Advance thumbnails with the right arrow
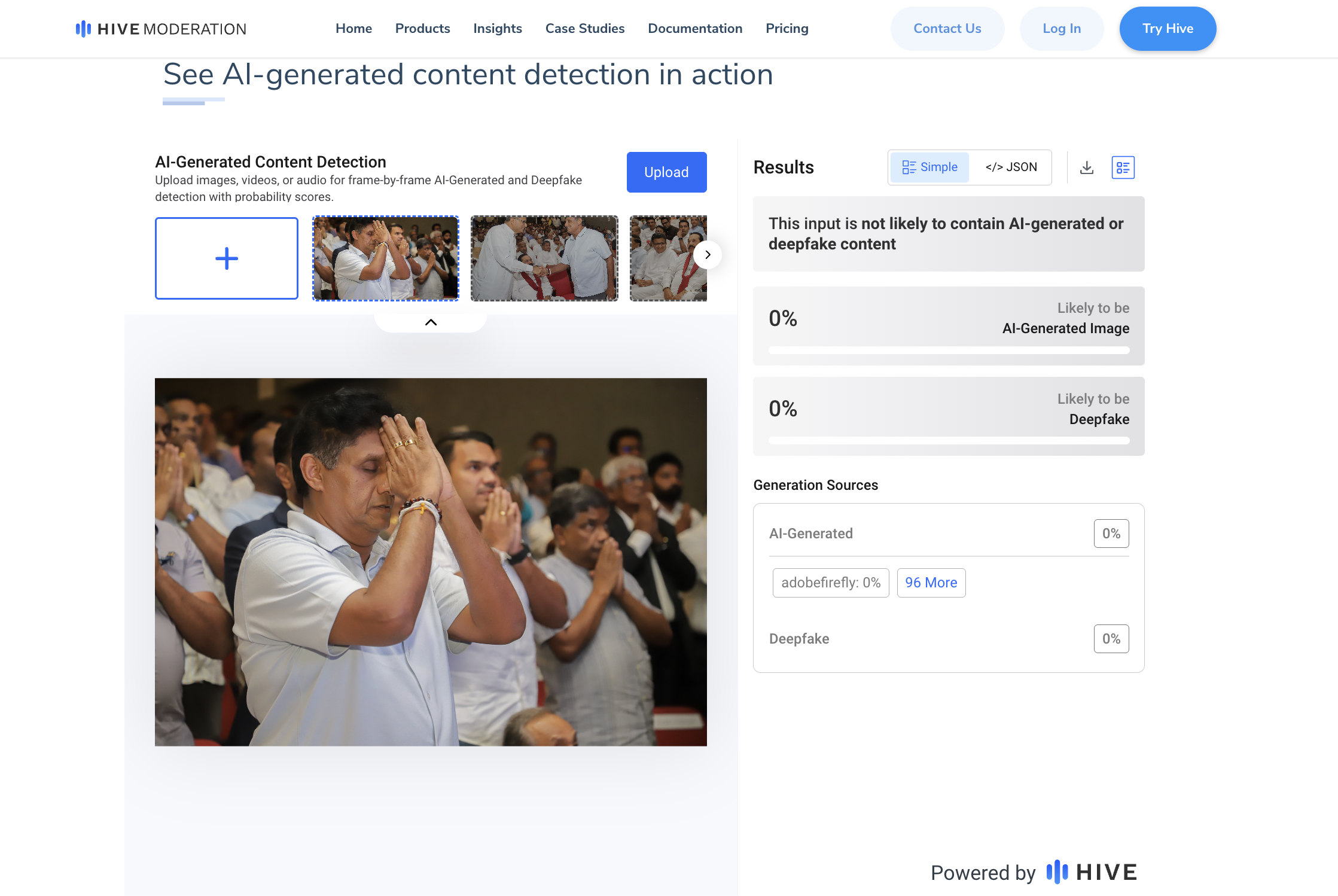This screenshot has height=896, width=1338. 708,255
